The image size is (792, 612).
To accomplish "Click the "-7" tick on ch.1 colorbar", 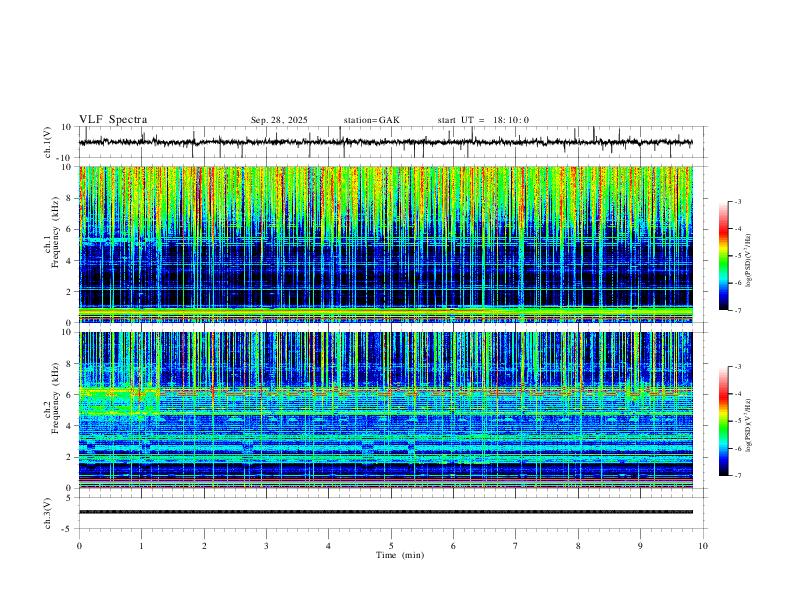I will pyautogui.click(x=738, y=310).
